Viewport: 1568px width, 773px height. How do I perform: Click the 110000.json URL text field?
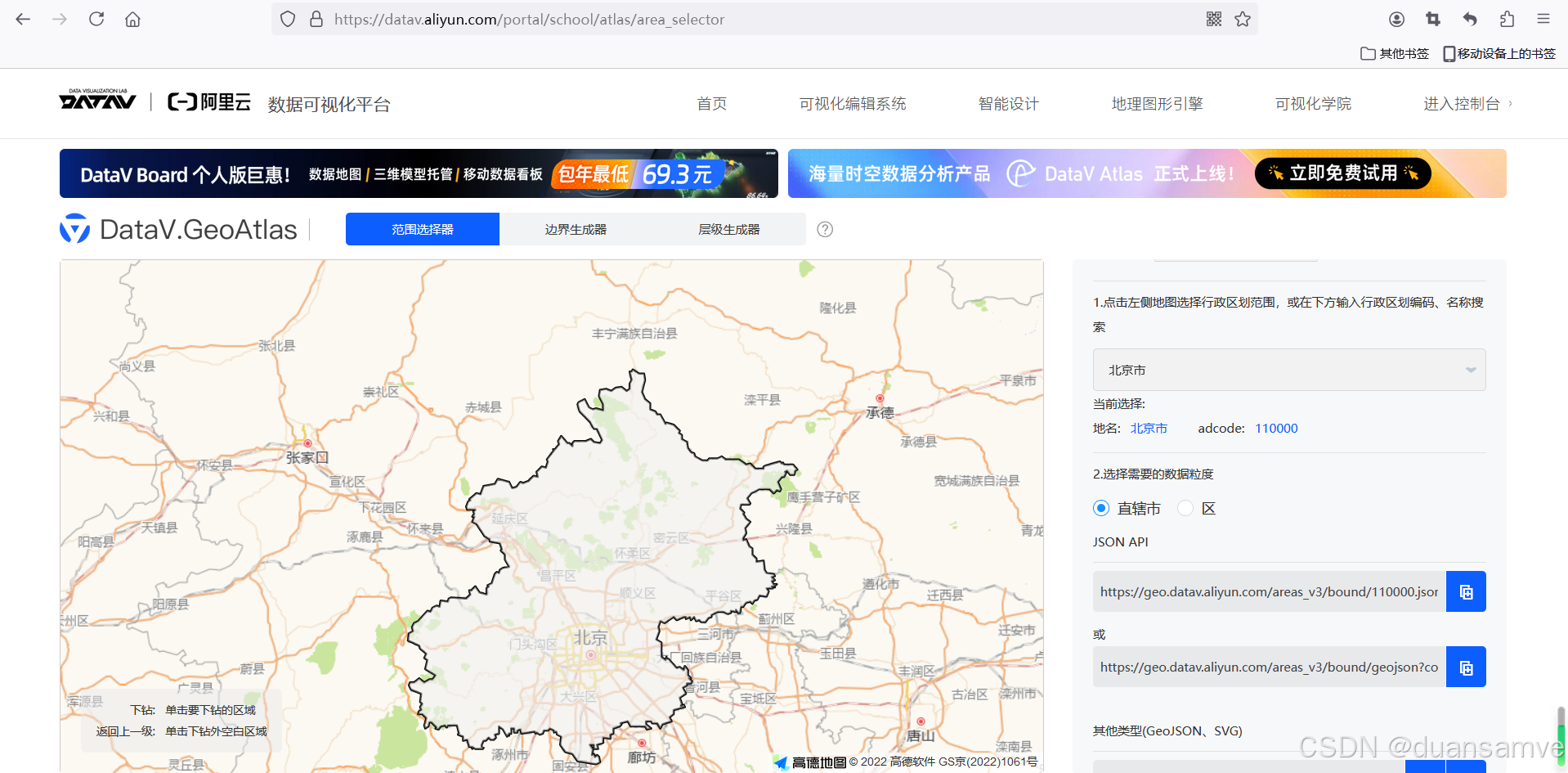pos(1269,591)
